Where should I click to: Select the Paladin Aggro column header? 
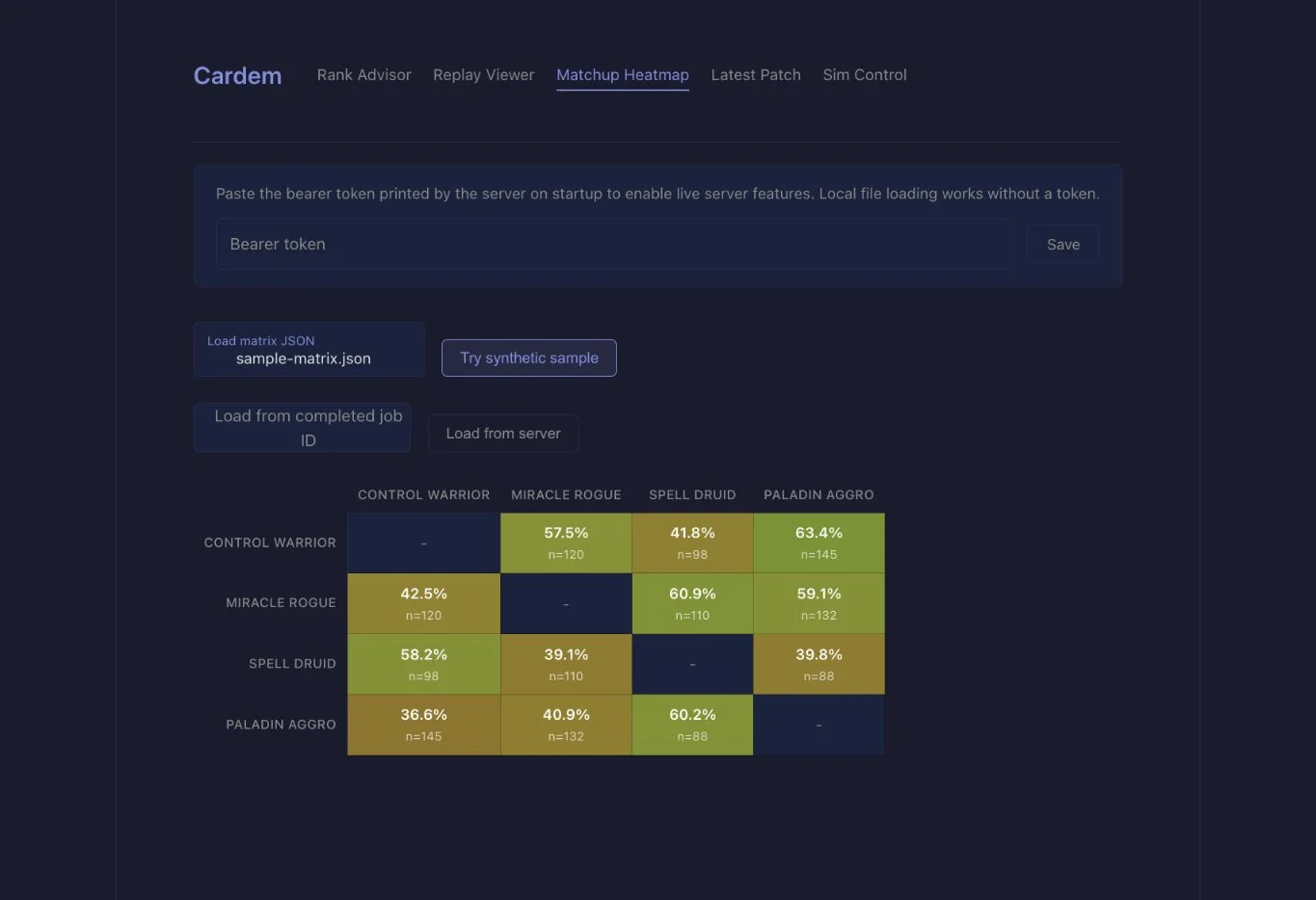819,494
